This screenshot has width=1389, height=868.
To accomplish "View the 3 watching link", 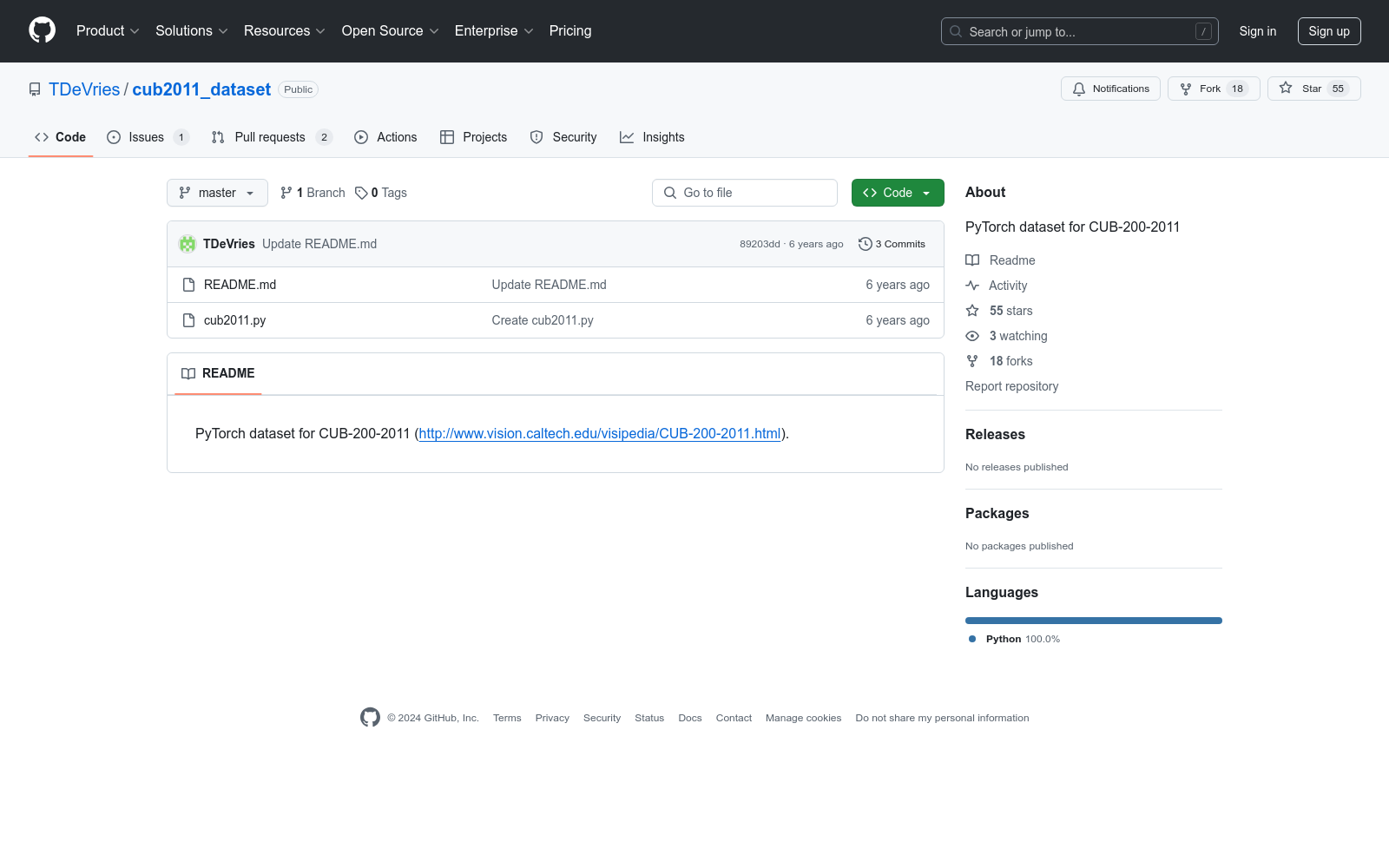I will click(1006, 336).
